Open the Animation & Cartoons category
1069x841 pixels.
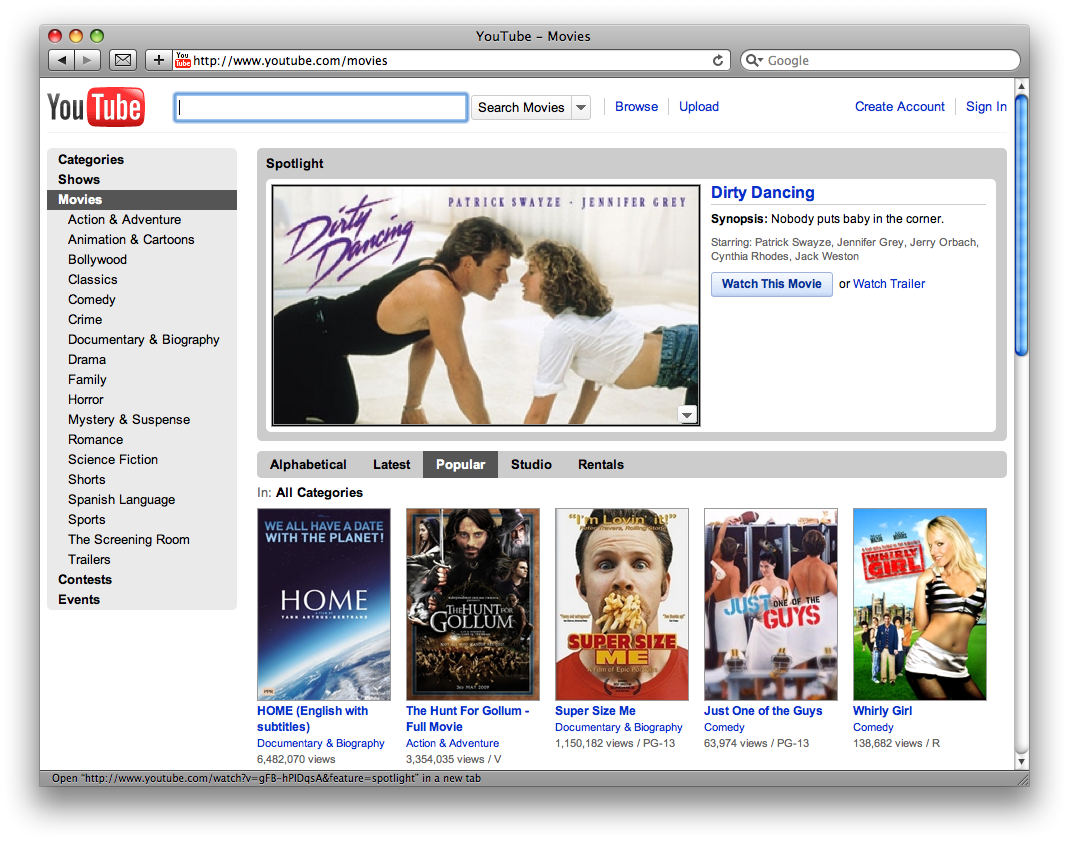coord(131,239)
